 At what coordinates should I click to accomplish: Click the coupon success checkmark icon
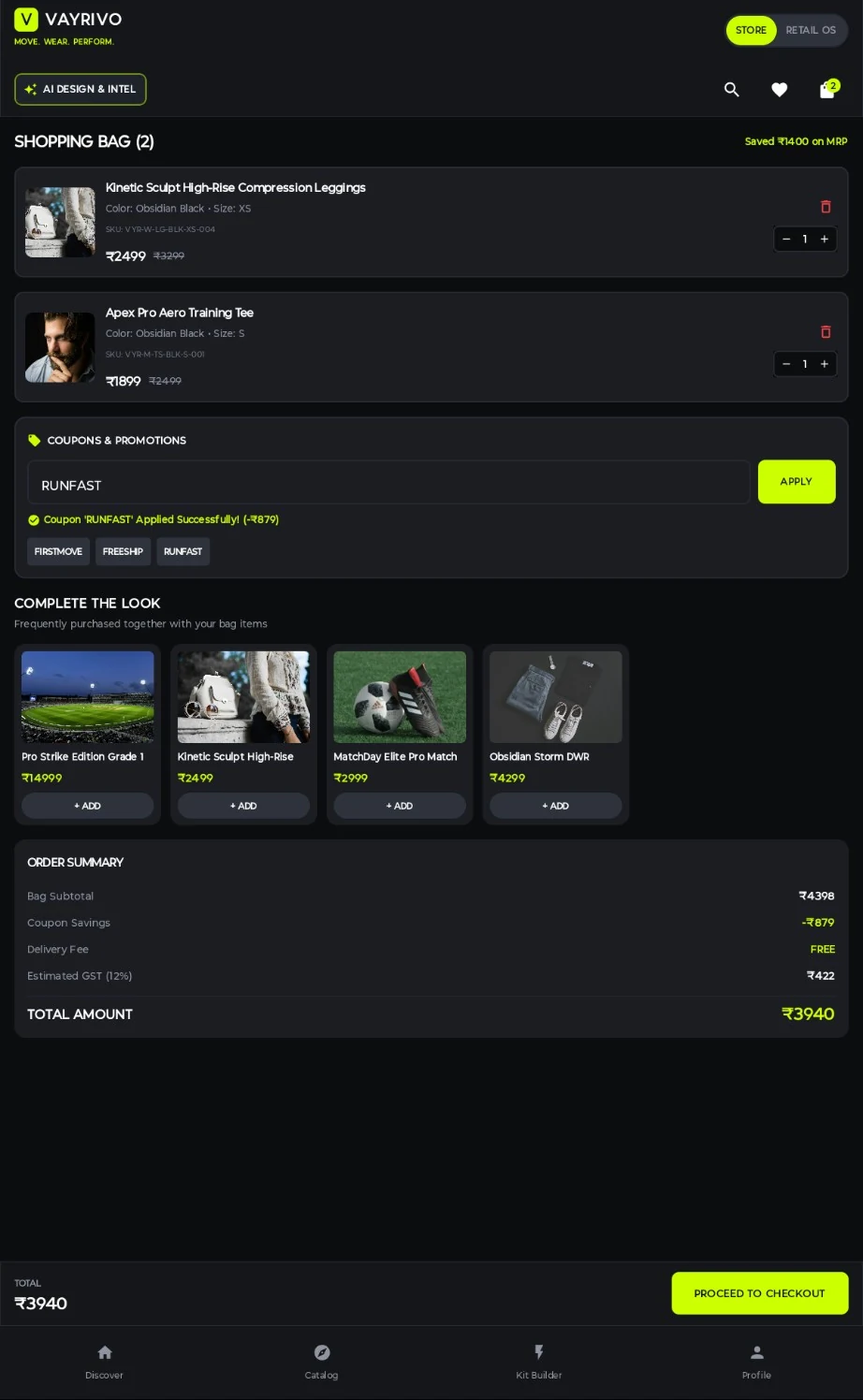(x=34, y=520)
